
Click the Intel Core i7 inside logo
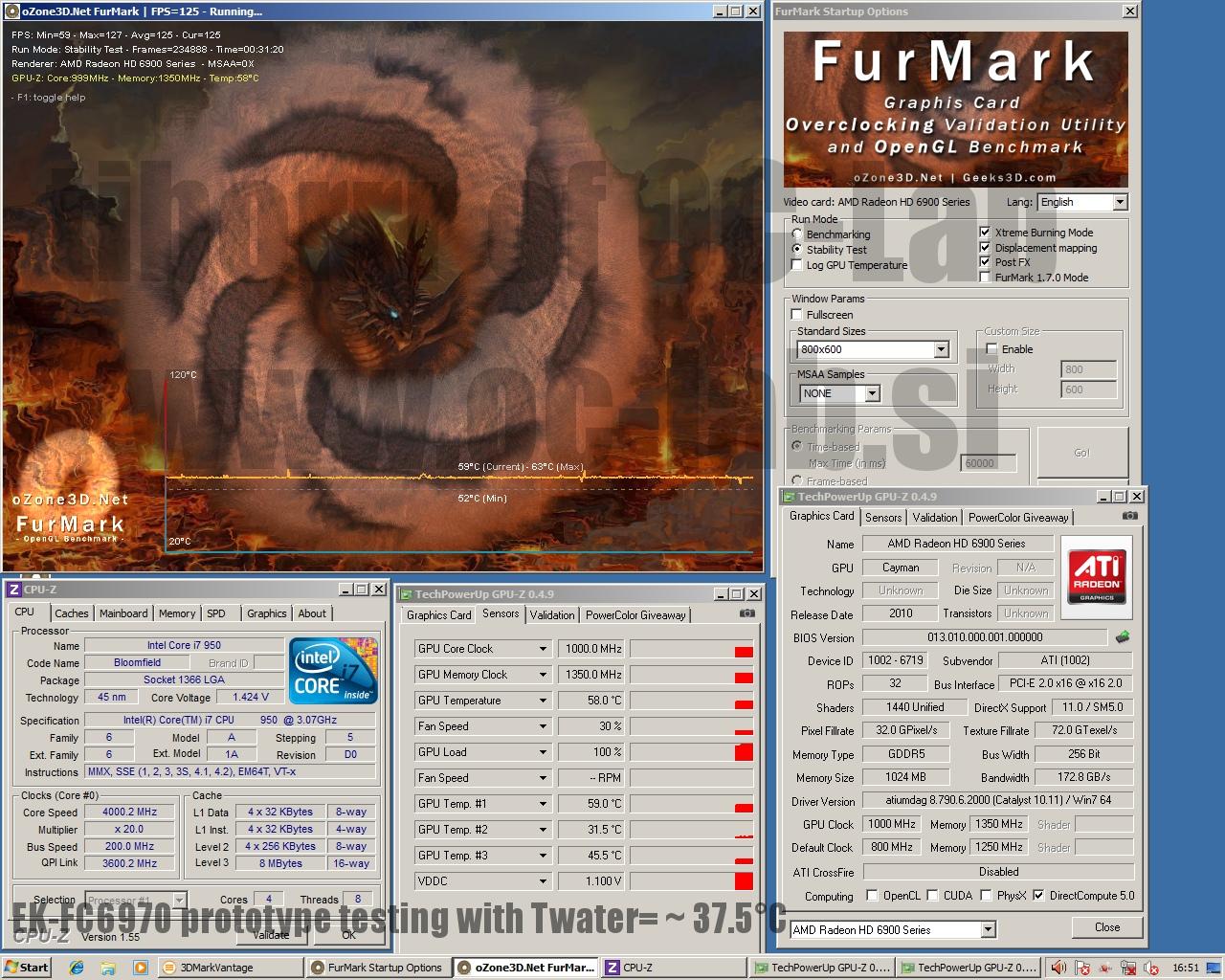333,671
